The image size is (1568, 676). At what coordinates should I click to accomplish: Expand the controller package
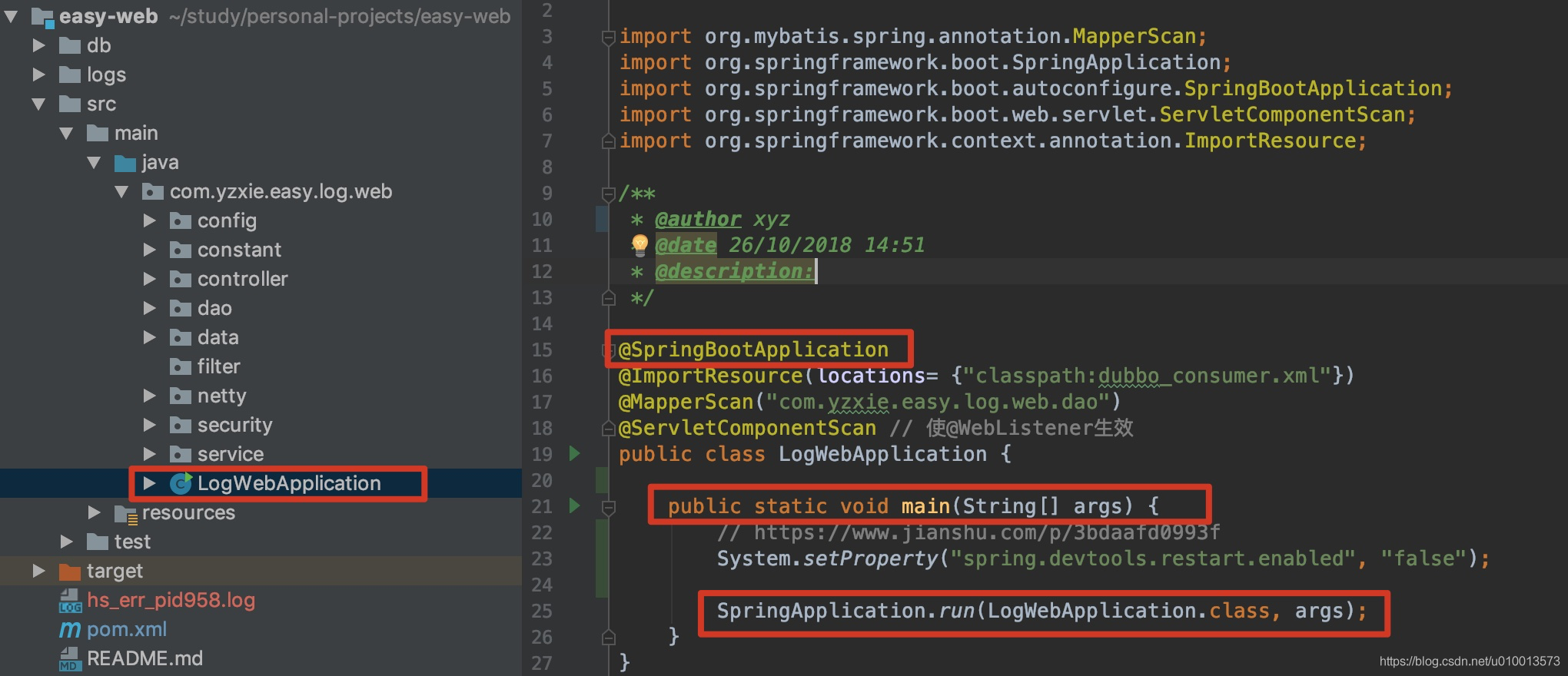[150, 279]
